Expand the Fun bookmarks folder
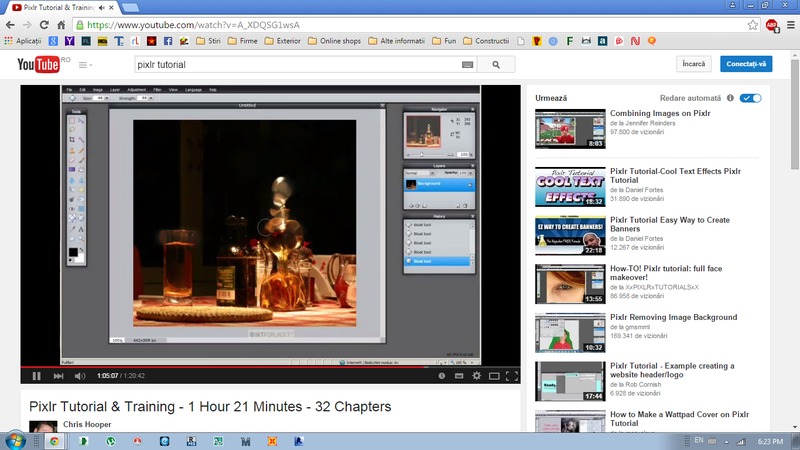This screenshot has height=450, width=800. click(444, 41)
